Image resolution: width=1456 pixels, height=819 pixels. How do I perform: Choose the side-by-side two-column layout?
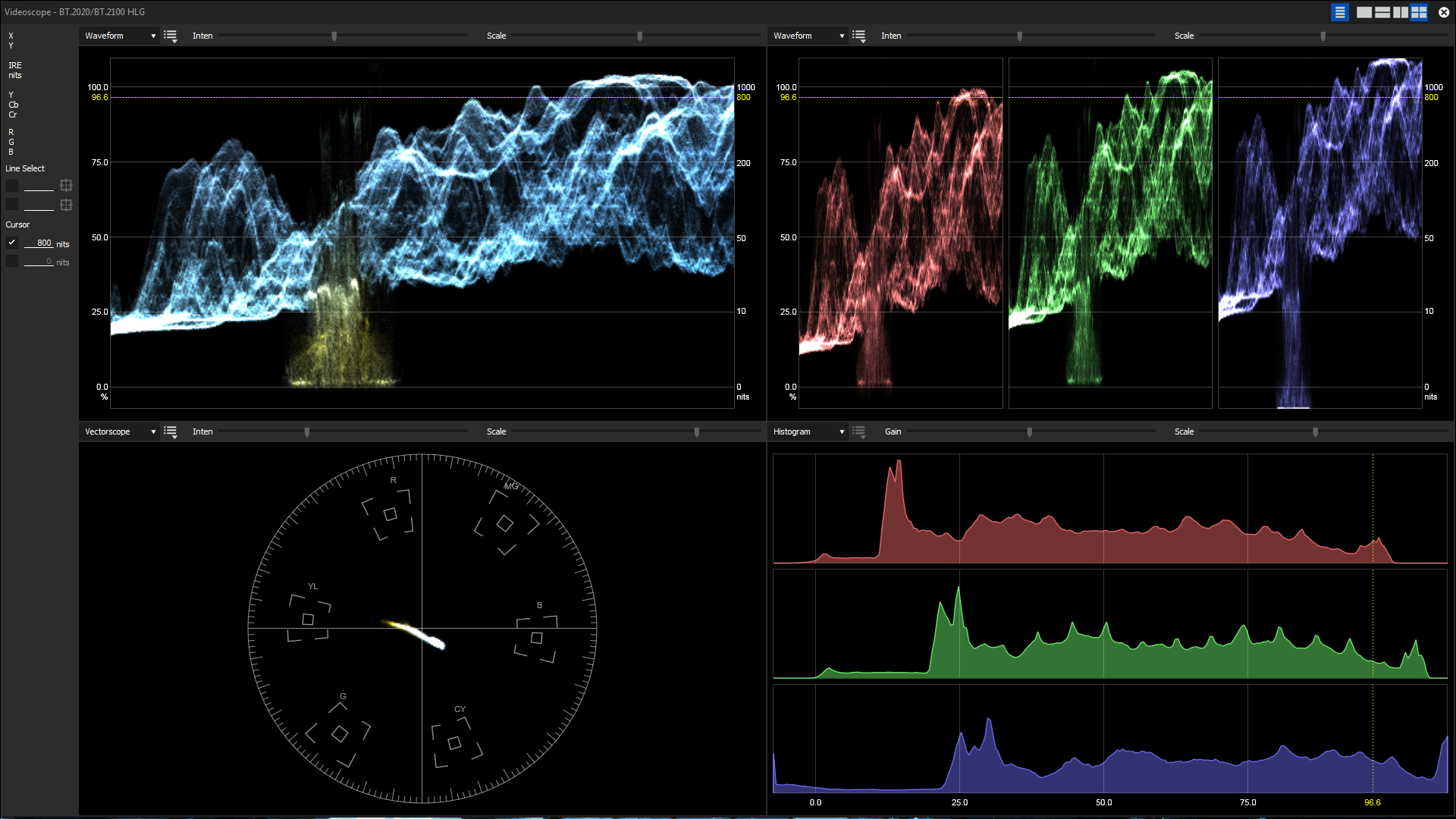coord(1400,12)
